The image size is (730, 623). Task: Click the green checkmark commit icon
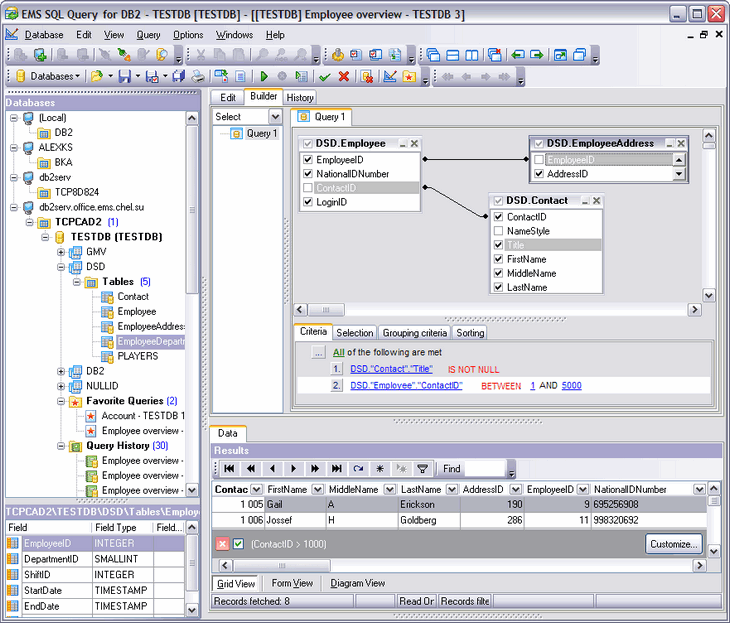pyautogui.click(x=325, y=76)
